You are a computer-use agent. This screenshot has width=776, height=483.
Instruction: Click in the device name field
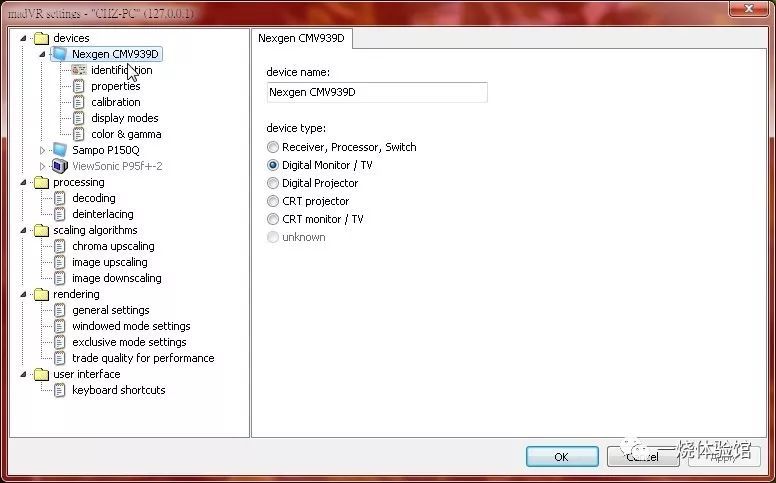click(377, 93)
